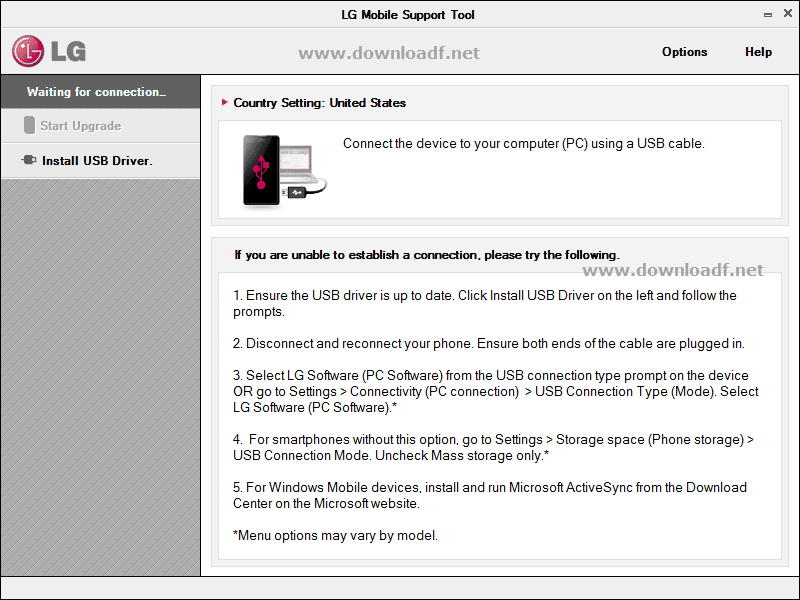The height and width of the screenshot is (600, 800).
Task: Click step 5 Windows Mobile devices text
Action: pos(490,495)
